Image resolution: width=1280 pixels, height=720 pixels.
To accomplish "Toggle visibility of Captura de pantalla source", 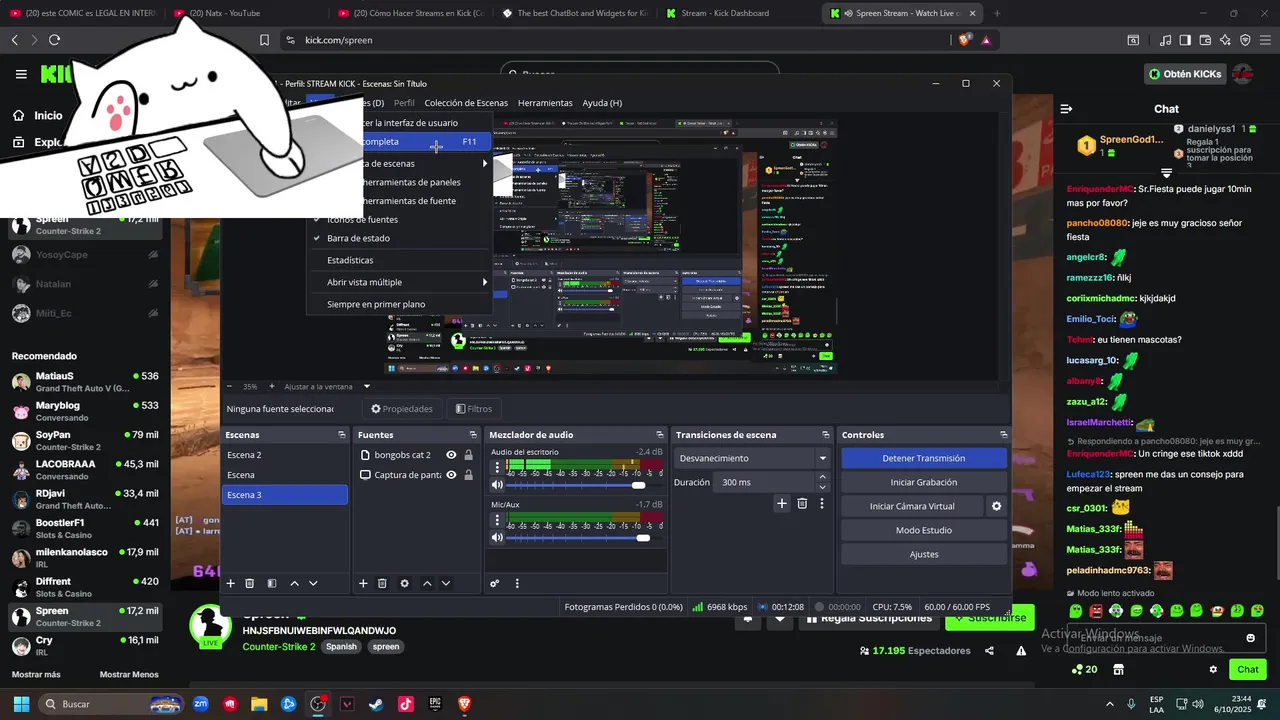I will pyautogui.click(x=451, y=475).
